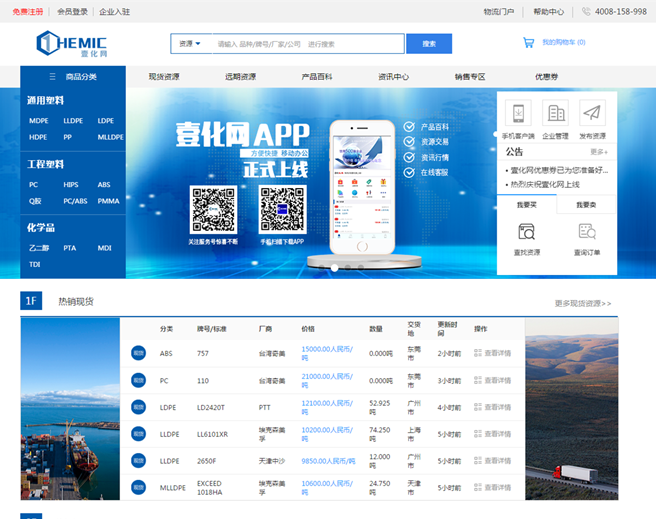The width and height of the screenshot is (656, 519).
Task: Select the PC/ABS category
Action: click(x=75, y=201)
